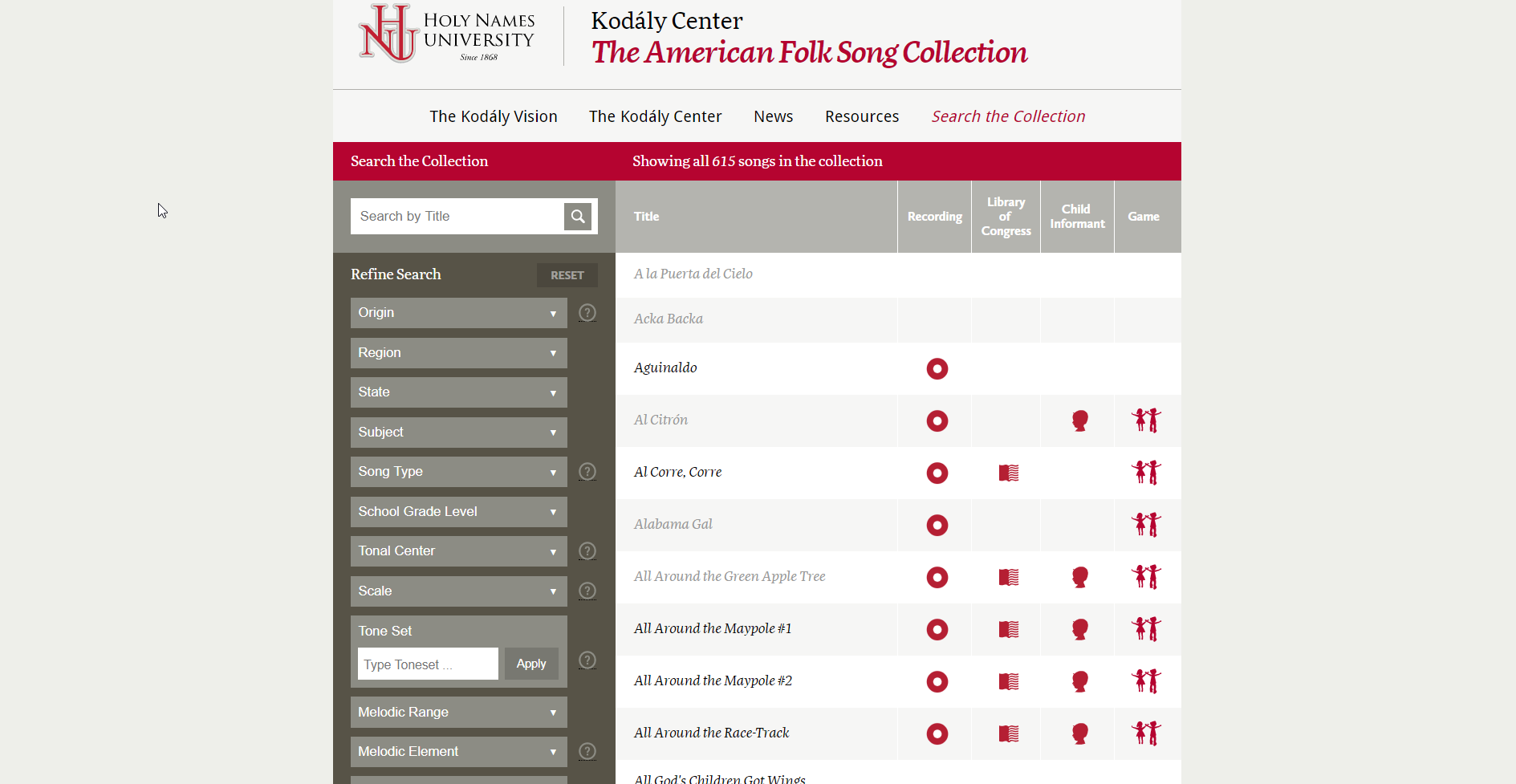Play recording icon for All Around the Race-Track

[x=937, y=733]
